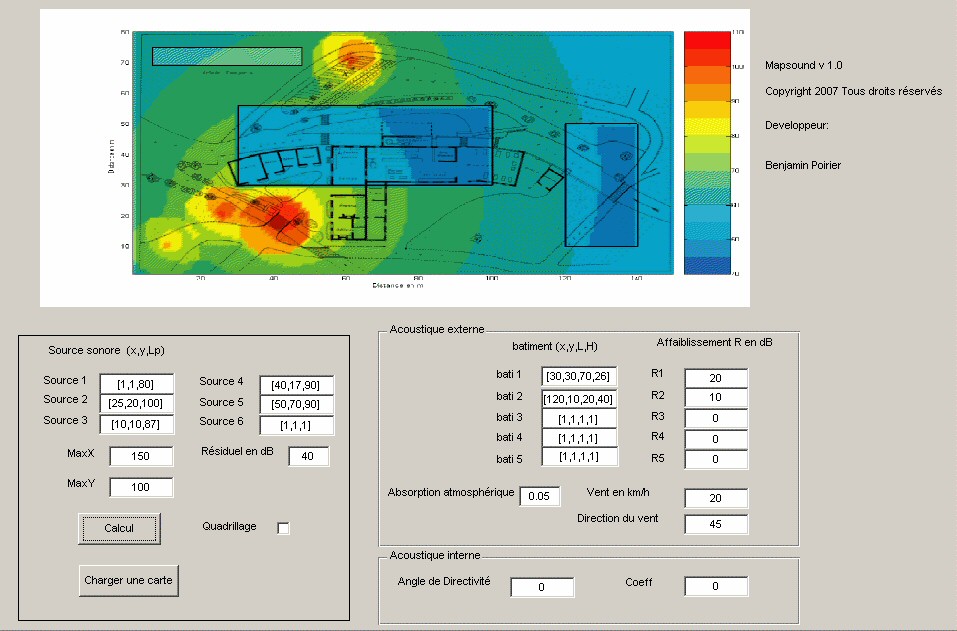Click the R5 attenuation field

(716, 459)
